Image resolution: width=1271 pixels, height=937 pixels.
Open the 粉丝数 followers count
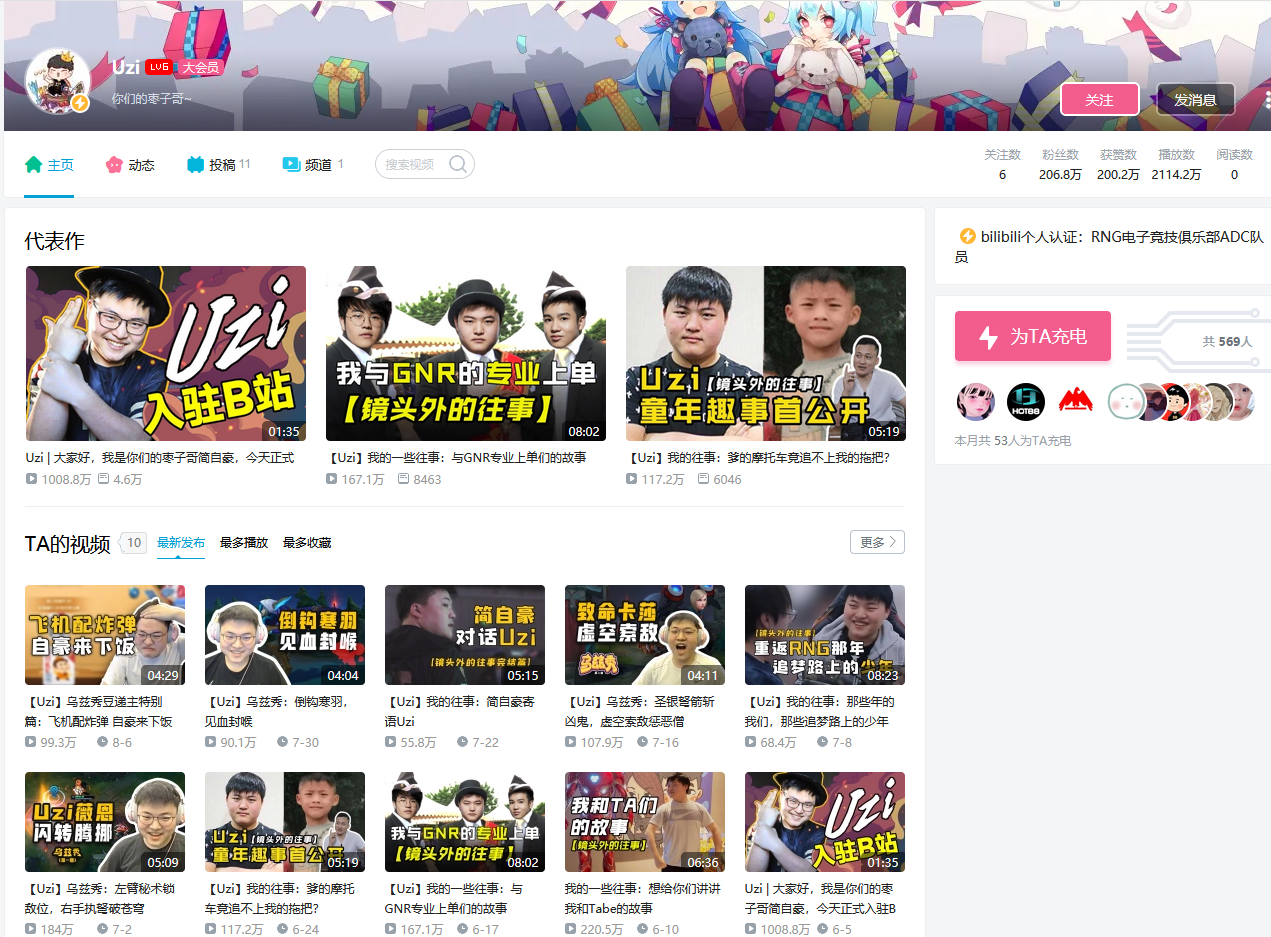pos(1060,164)
